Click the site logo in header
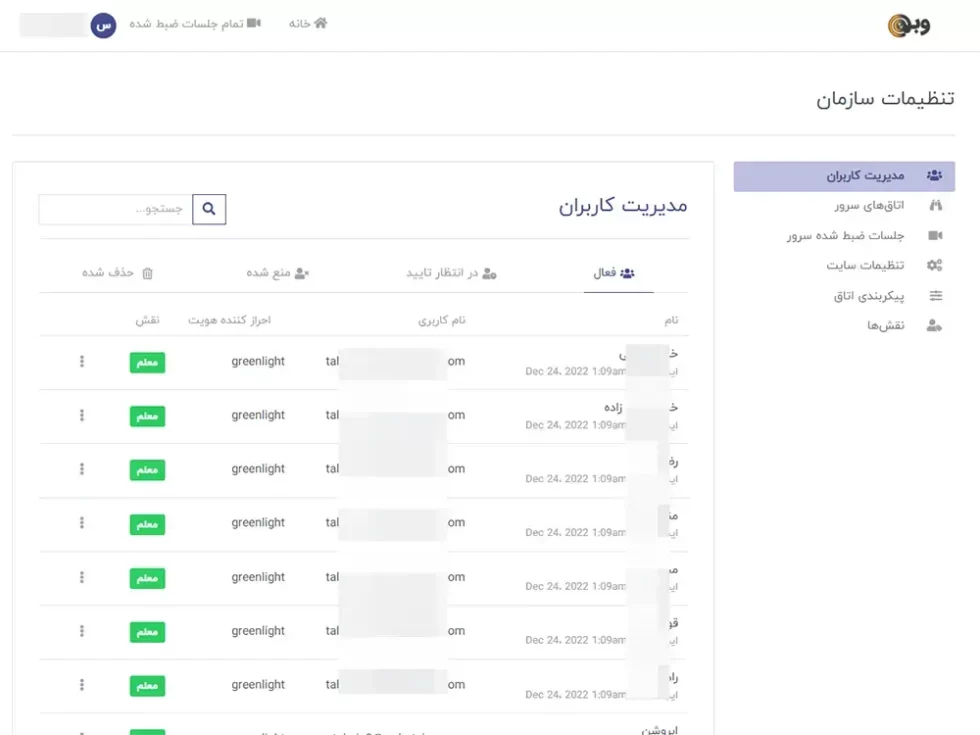The image size is (980, 735). tap(908, 25)
